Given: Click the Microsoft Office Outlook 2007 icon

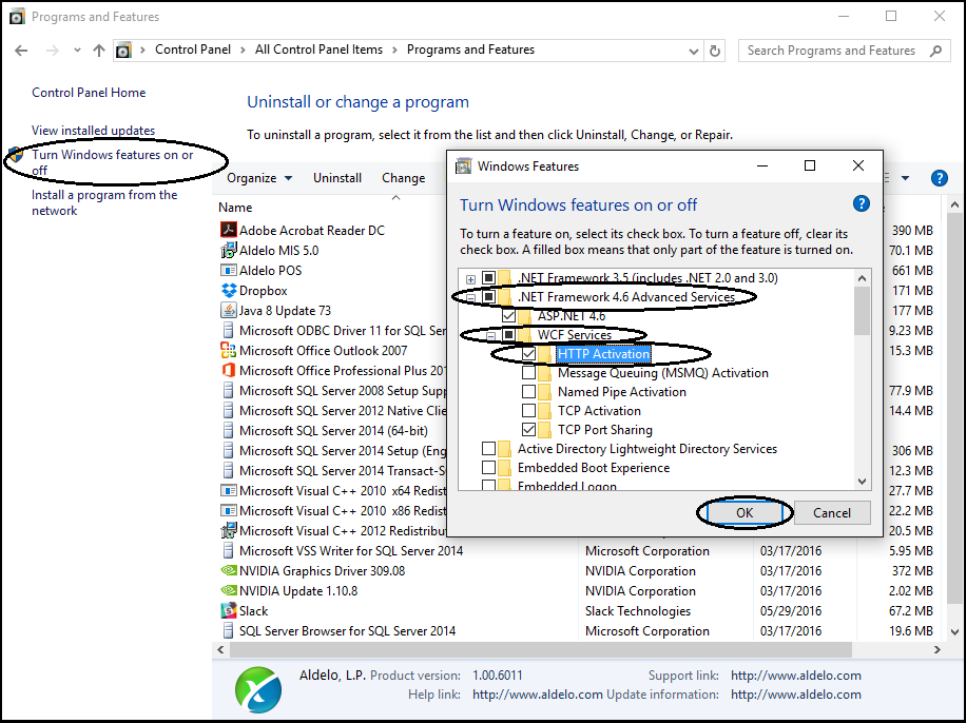Looking at the screenshot, I should pos(229,350).
